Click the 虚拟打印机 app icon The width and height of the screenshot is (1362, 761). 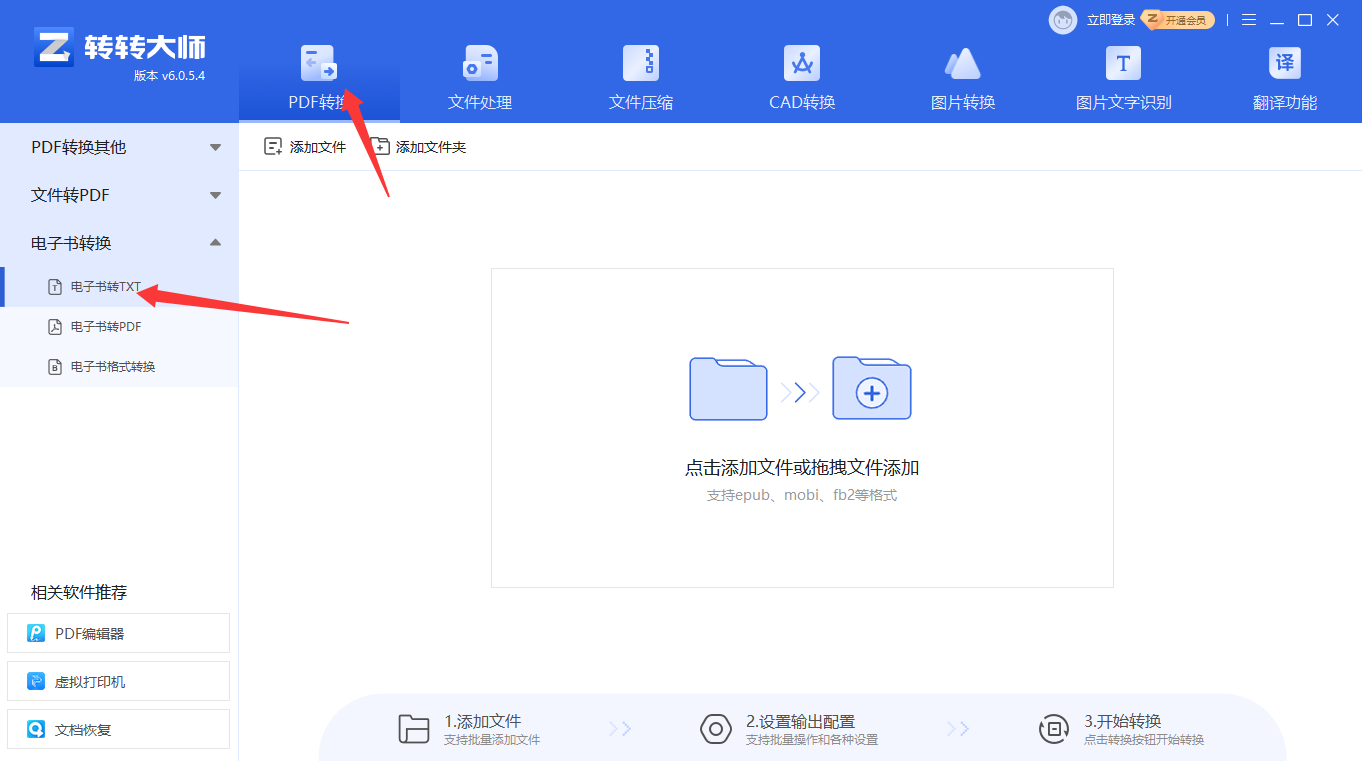click(x=36, y=681)
